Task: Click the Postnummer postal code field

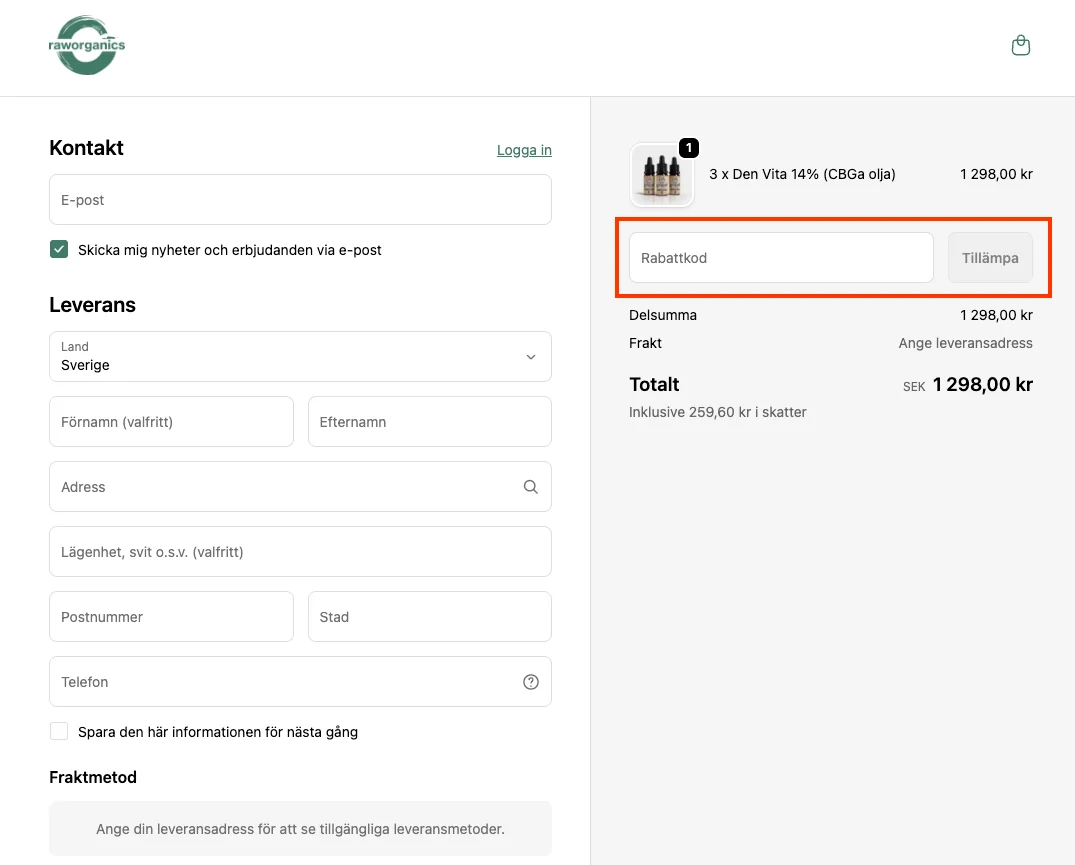Action: 171,617
